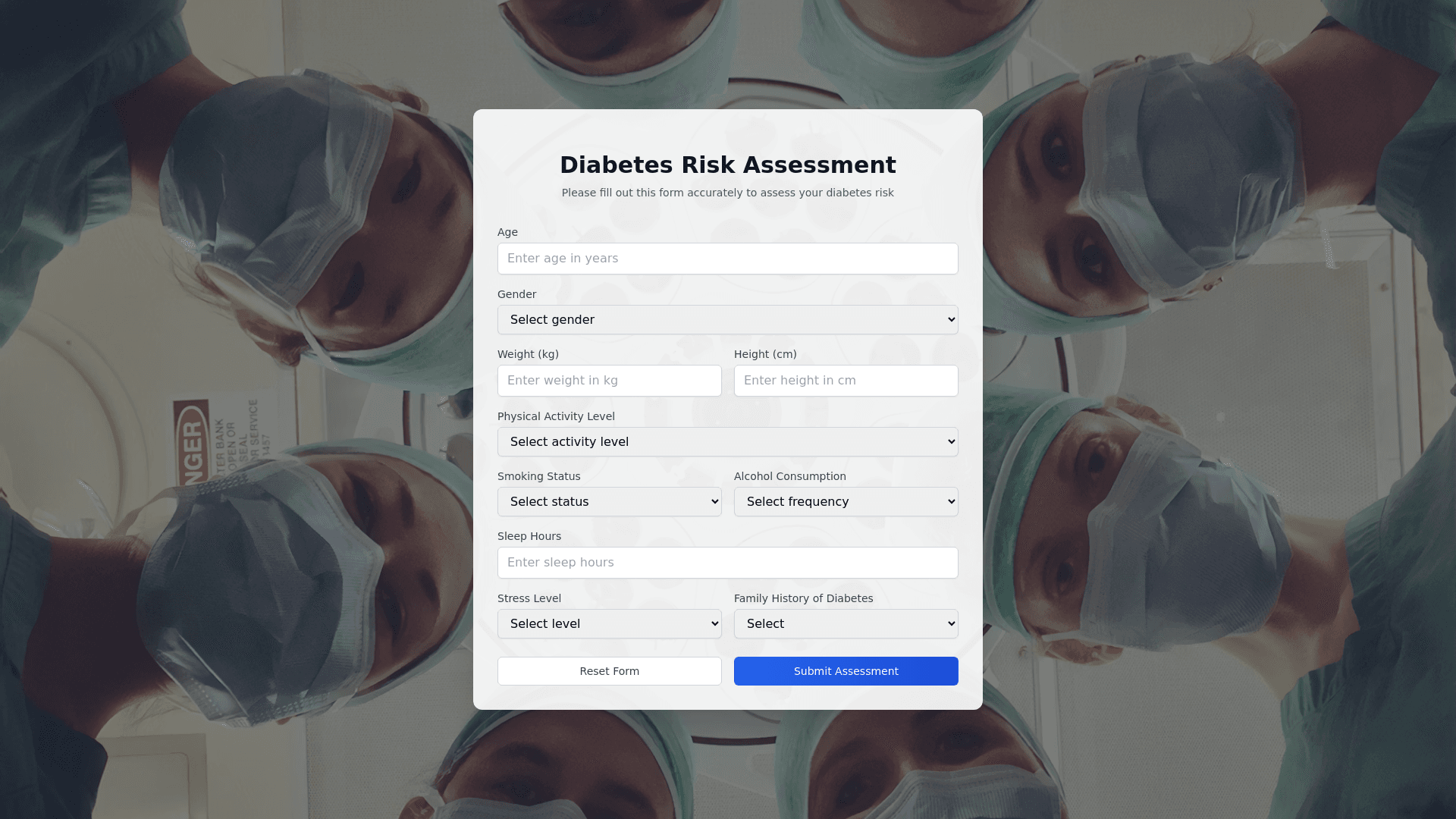Click the Reset Form button
Screen dimensions: 1456x819
(x=610, y=671)
